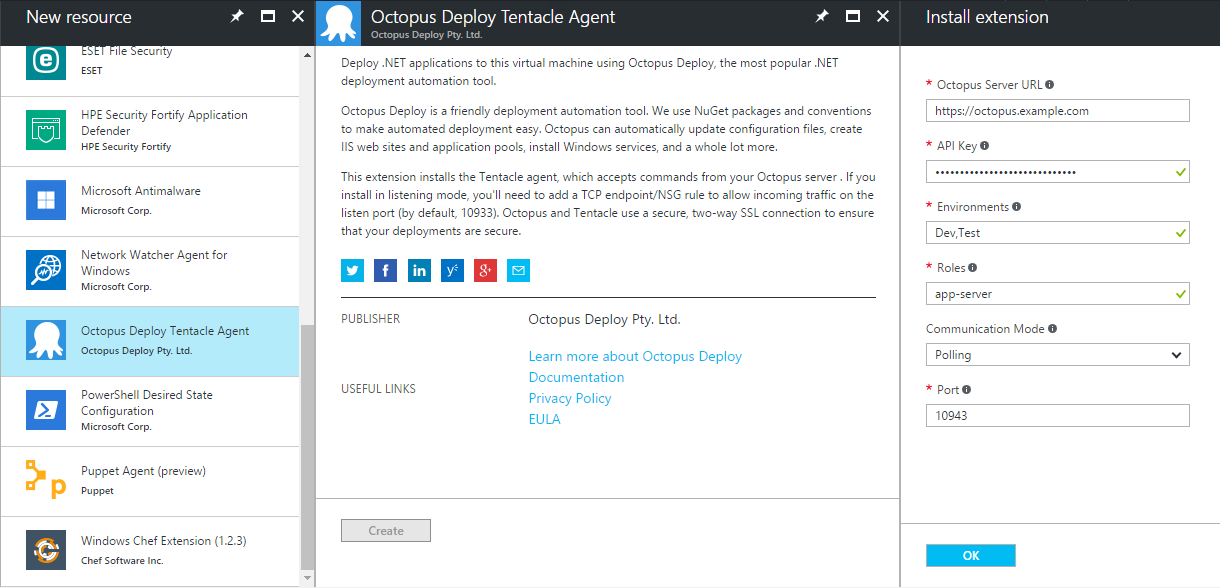This screenshot has width=1220, height=588.
Task: Click the Microsoft Antimalware icon
Action: tap(44, 201)
